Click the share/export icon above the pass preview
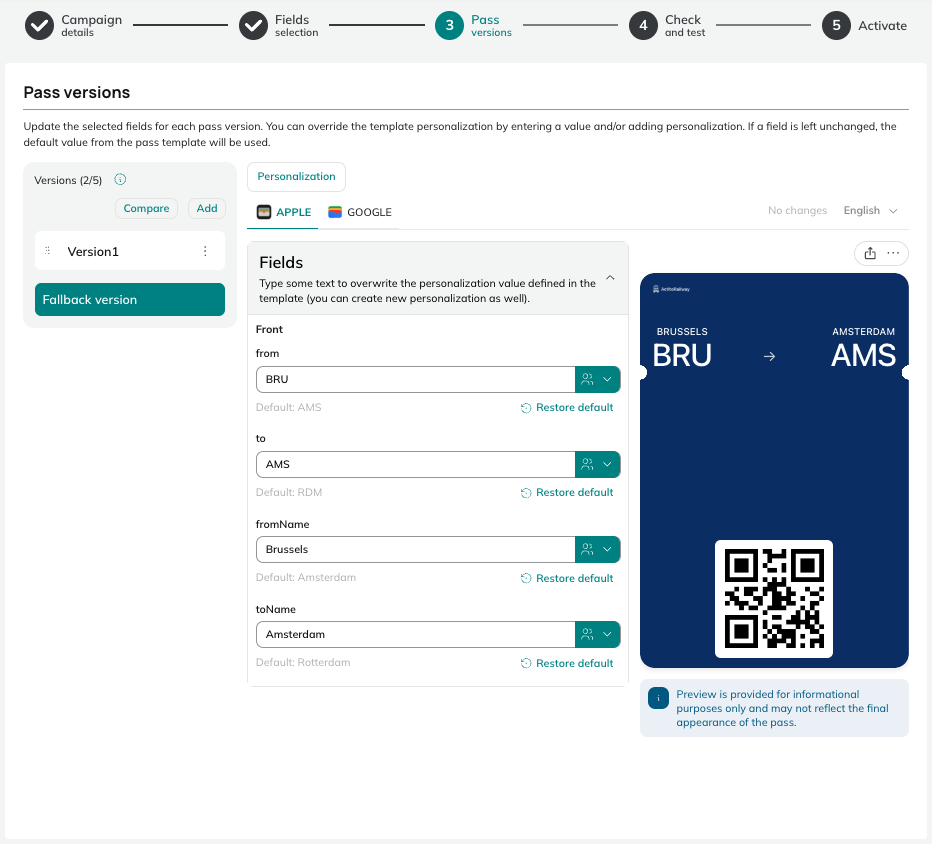This screenshot has height=844, width=932. pyautogui.click(x=870, y=253)
